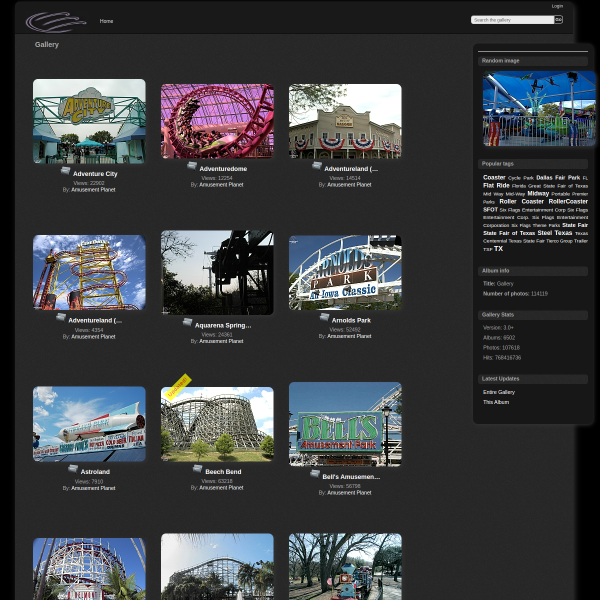Click the yellow Updated badge on Beech Bend
Screen dimensions: 600x600
[x=178, y=387]
